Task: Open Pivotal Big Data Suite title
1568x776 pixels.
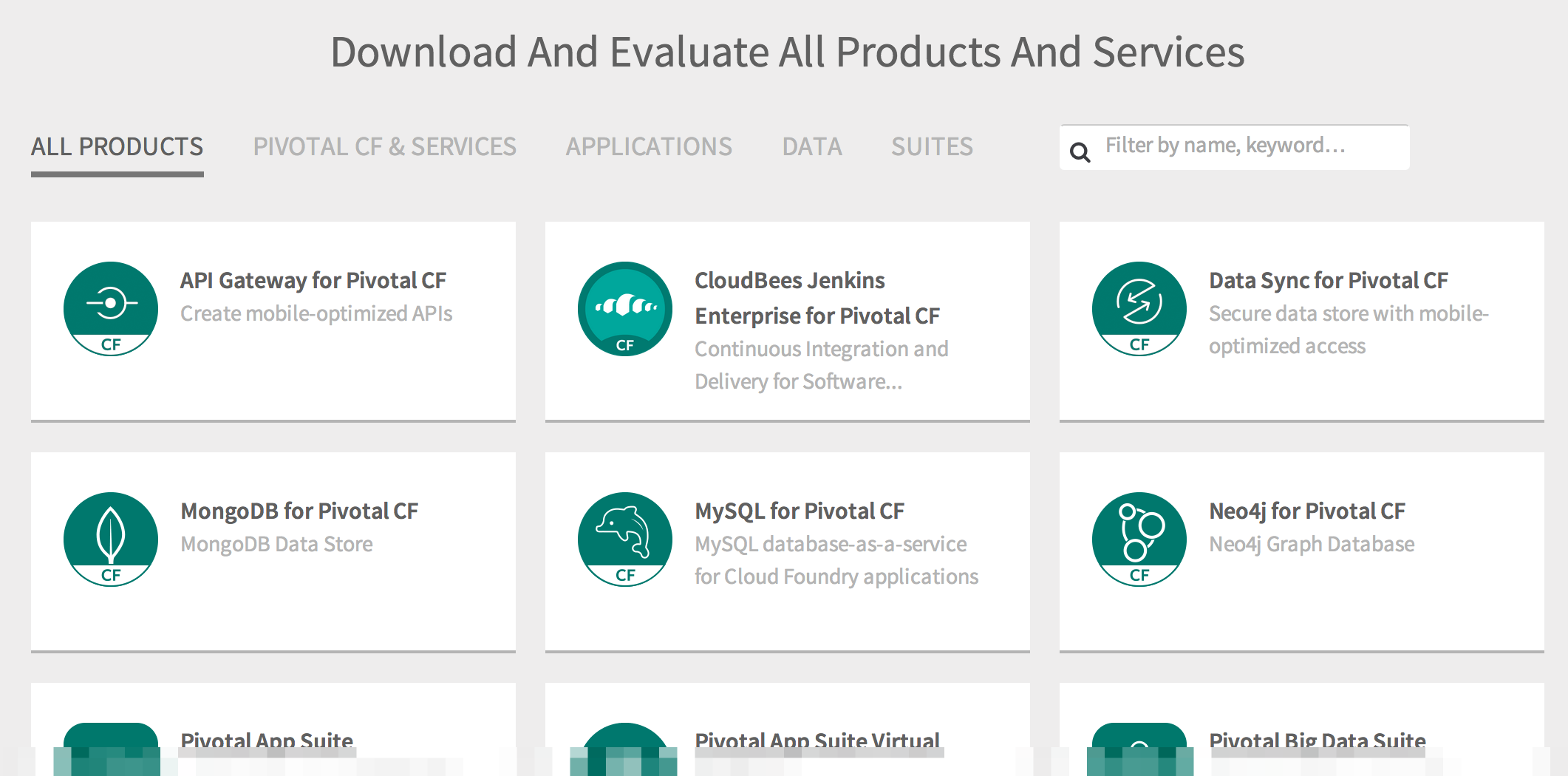Action: coord(1318,741)
